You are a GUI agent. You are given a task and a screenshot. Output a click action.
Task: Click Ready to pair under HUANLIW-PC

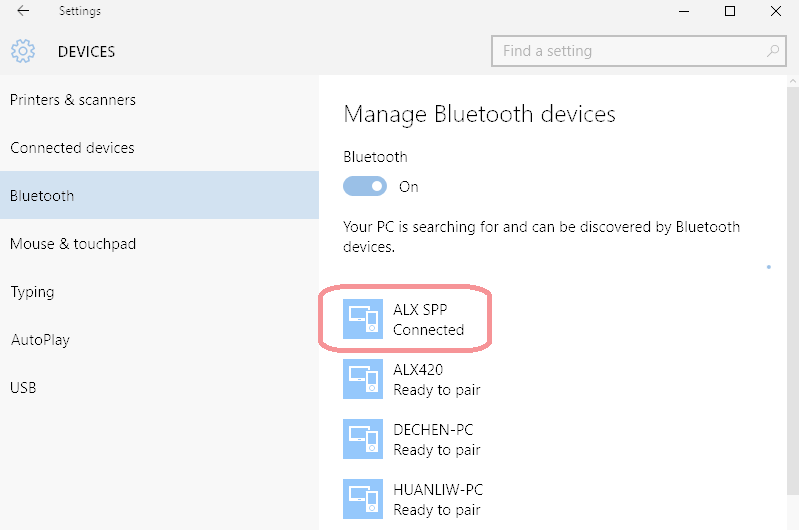pos(437,510)
